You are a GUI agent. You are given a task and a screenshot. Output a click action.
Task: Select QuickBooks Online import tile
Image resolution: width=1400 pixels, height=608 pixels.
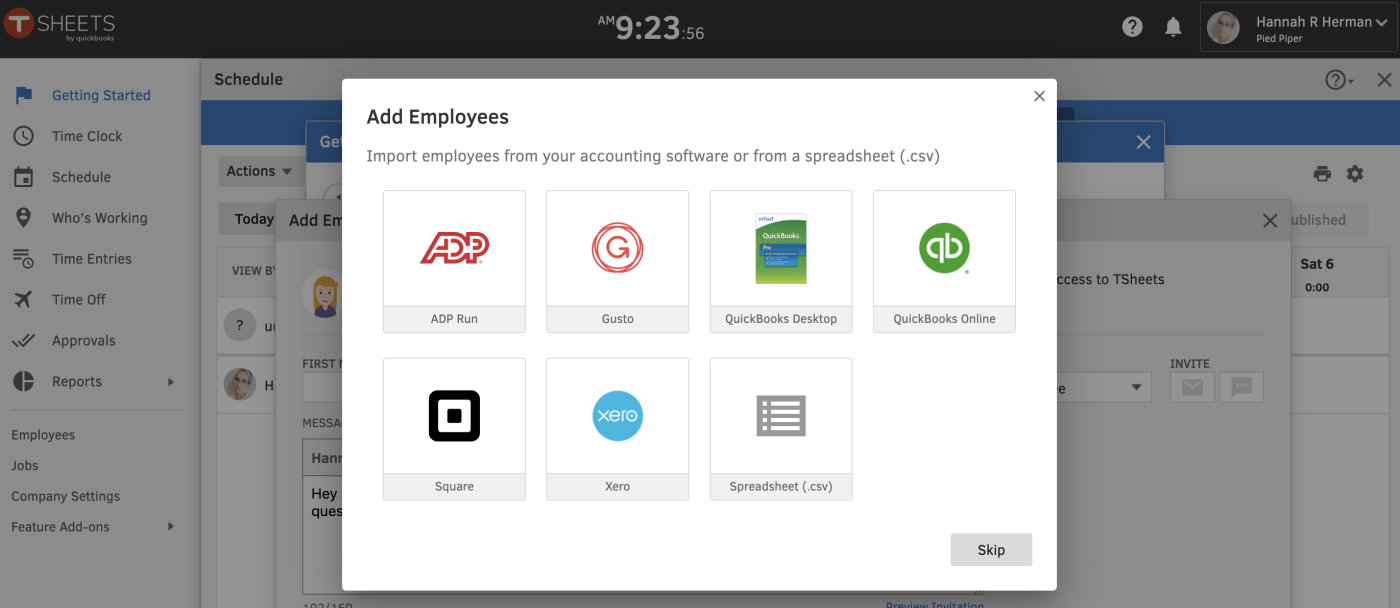click(x=944, y=261)
